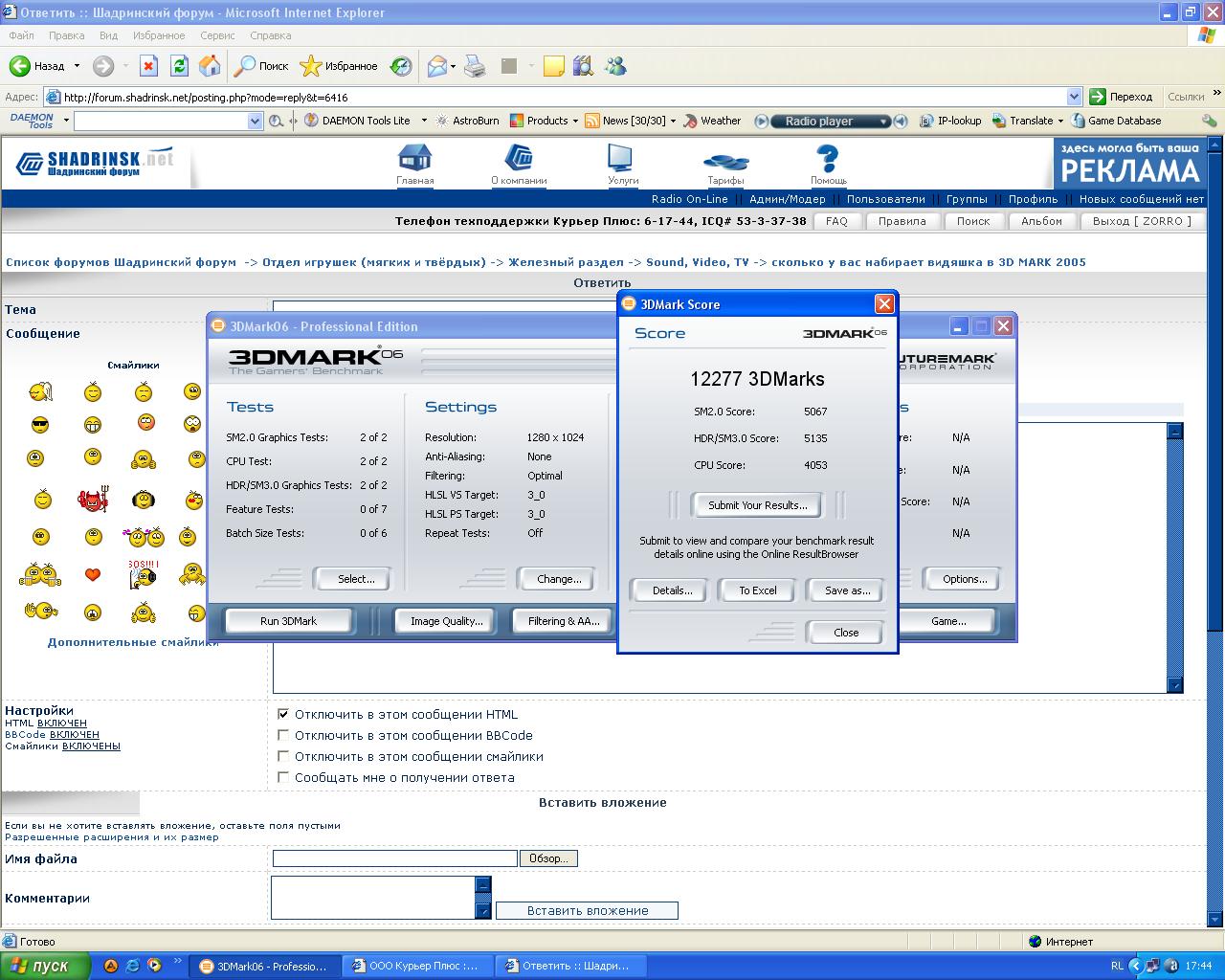Open the Избранное menu in the menu bar
1225x980 pixels.
pyautogui.click(x=159, y=35)
